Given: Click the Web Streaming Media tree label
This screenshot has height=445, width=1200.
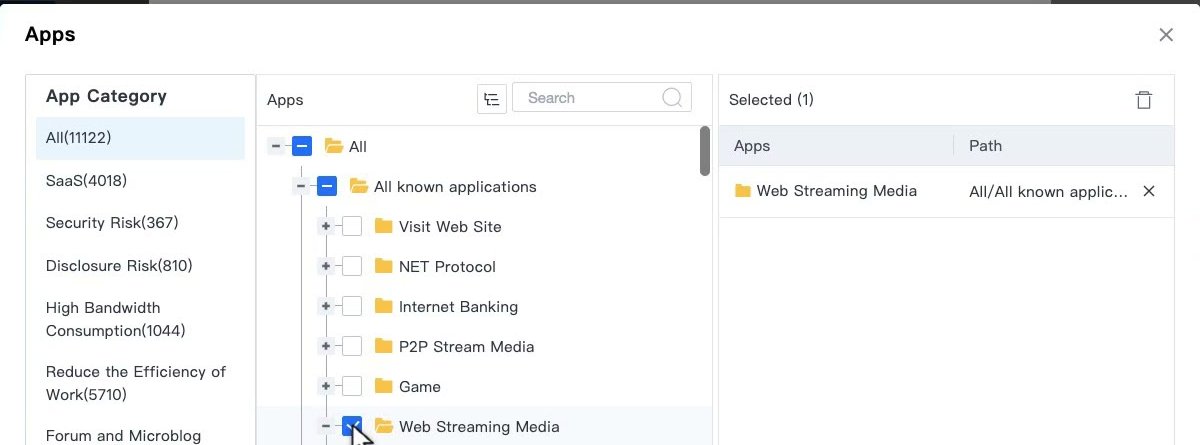Looking at the screenshot, I should [x=479, y=427].
